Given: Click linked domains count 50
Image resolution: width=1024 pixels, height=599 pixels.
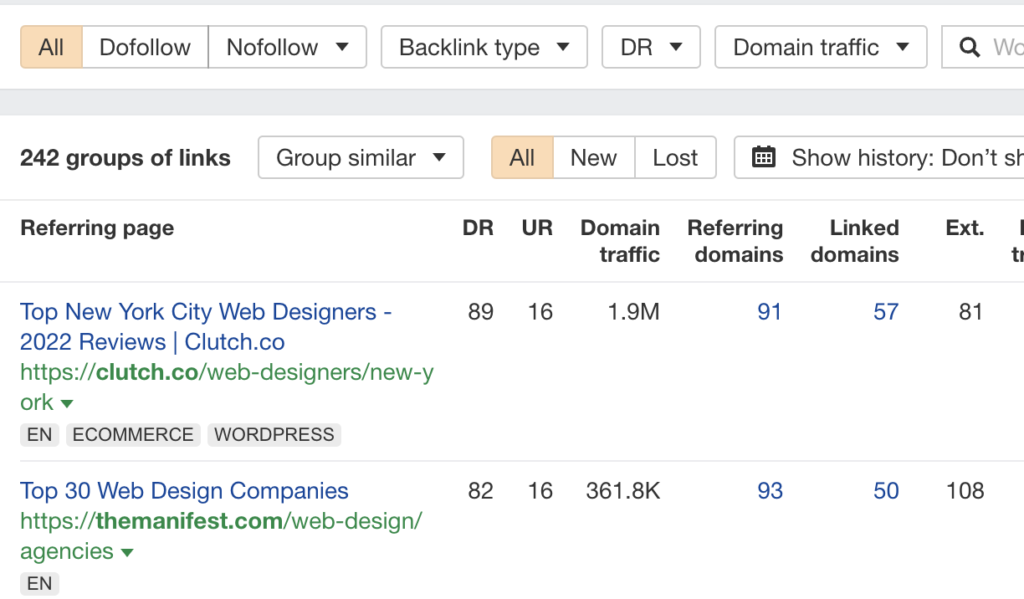Looking at the screenshot, I should click(x=886, y=491).
